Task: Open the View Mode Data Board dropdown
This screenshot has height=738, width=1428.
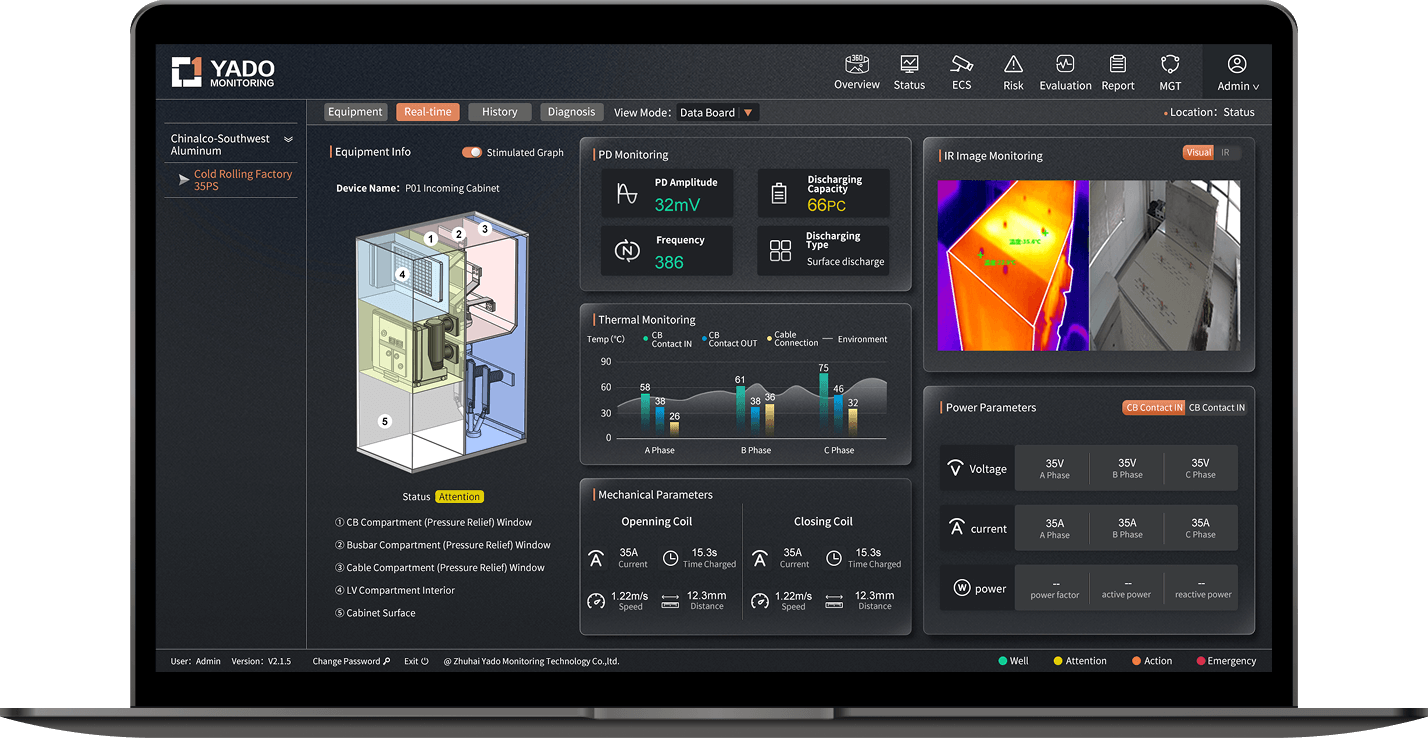Action: click(747, 113)
